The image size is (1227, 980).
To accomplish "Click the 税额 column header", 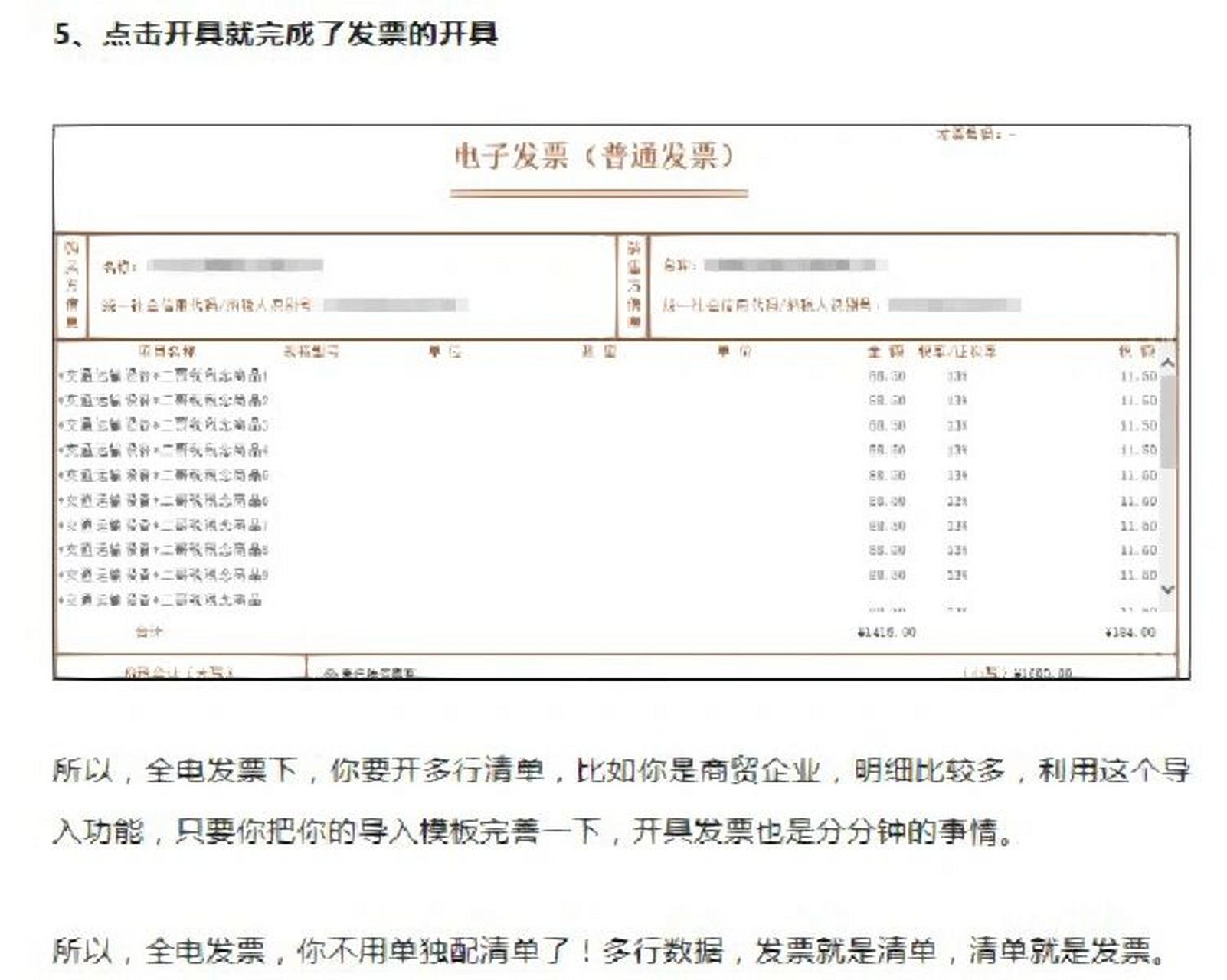I will [x=1134, y=351].
